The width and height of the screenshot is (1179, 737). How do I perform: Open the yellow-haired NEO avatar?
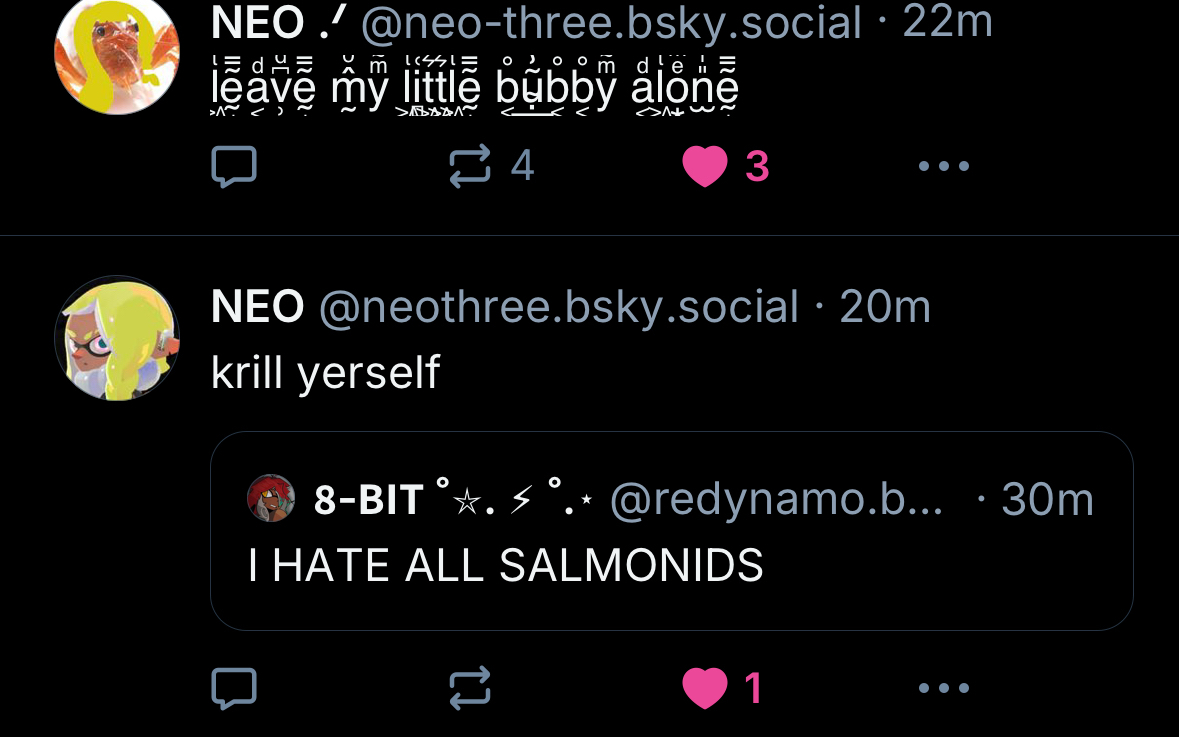coord(117,338)
